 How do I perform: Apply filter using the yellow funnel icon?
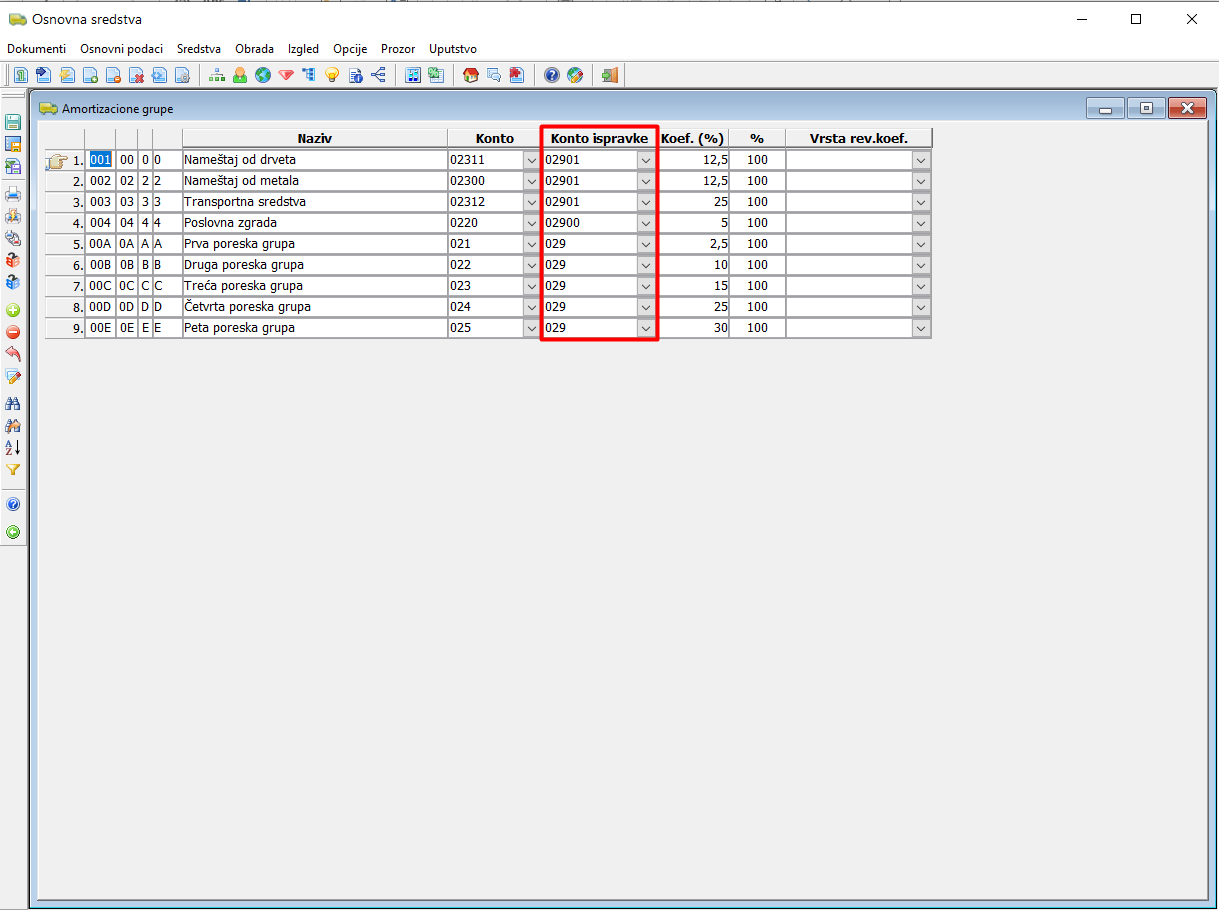[x=13, y=469]
